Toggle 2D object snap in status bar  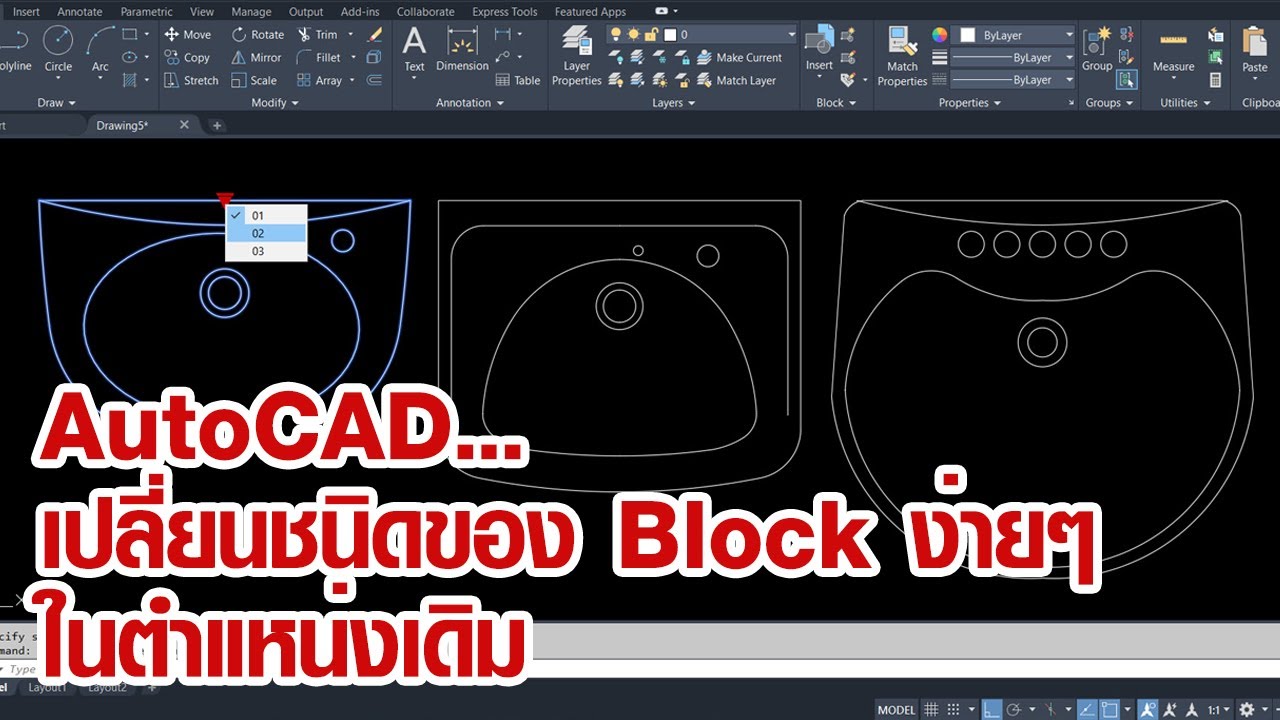(x=1110, y=710)
